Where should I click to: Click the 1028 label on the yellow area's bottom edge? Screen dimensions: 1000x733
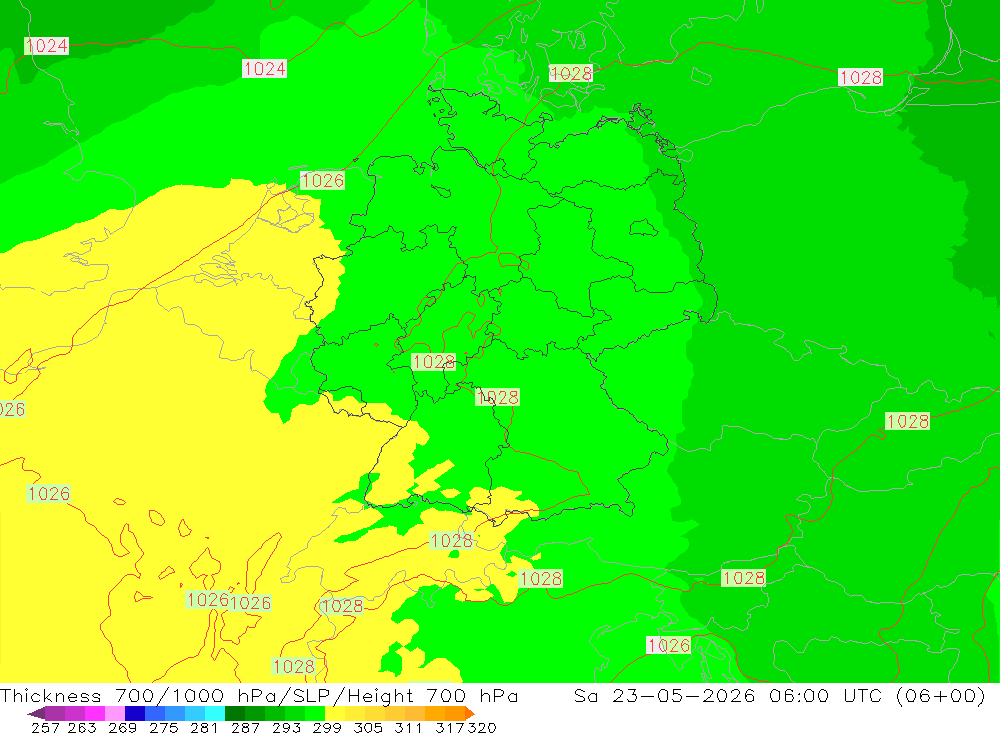(x=293, y=667)
